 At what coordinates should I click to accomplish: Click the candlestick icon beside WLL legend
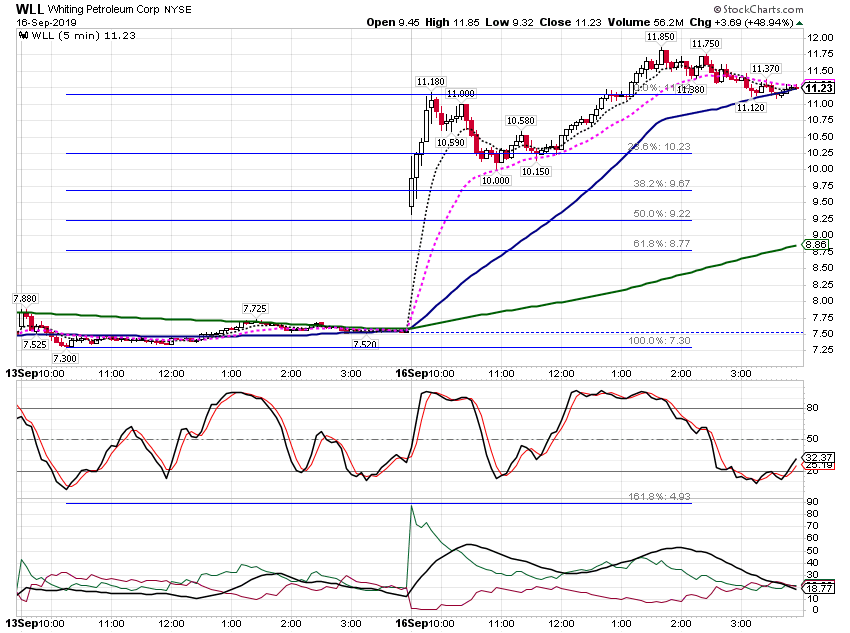tap(23, 36)
